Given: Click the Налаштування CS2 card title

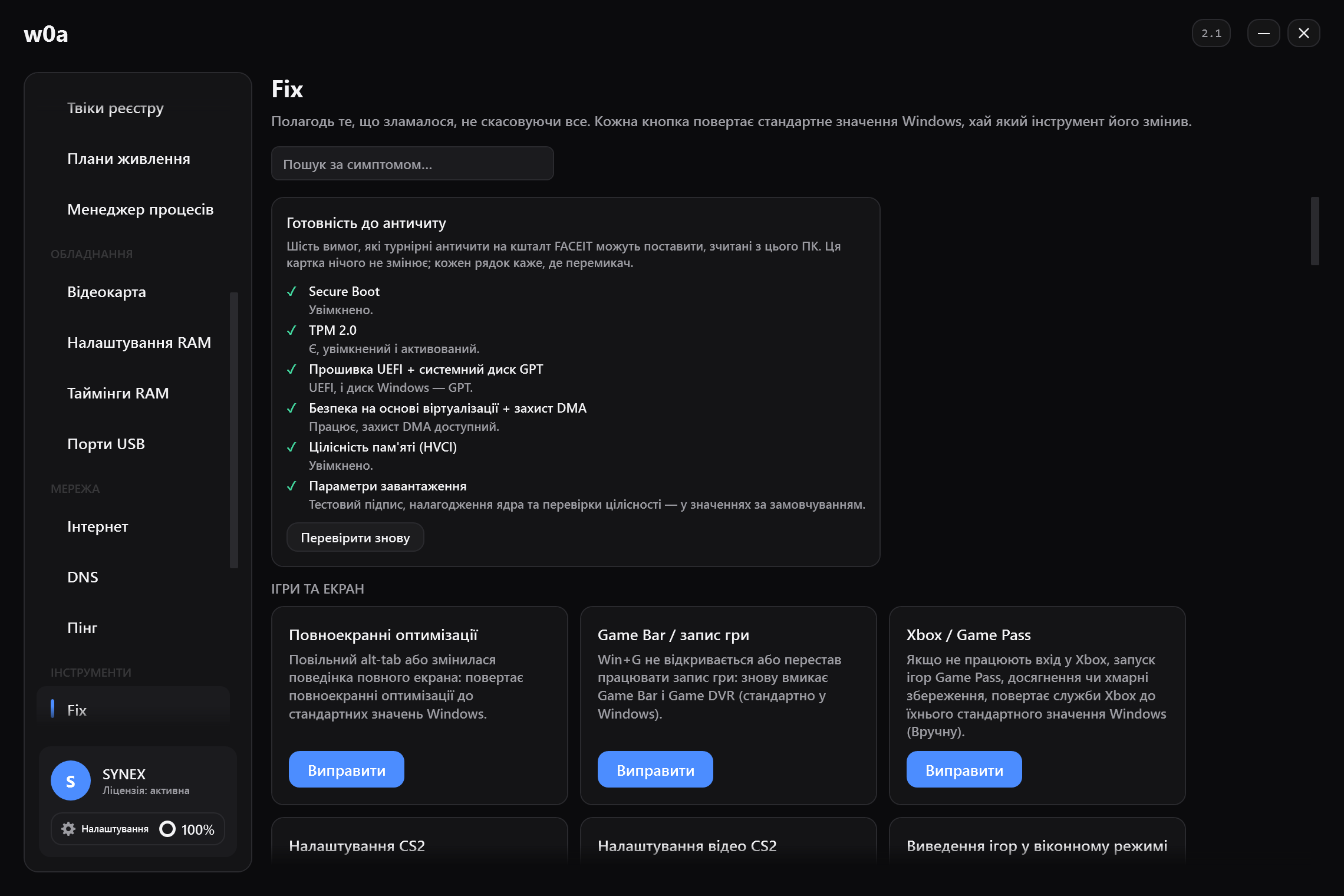Looking at the screenshot, I should [357, 846].
